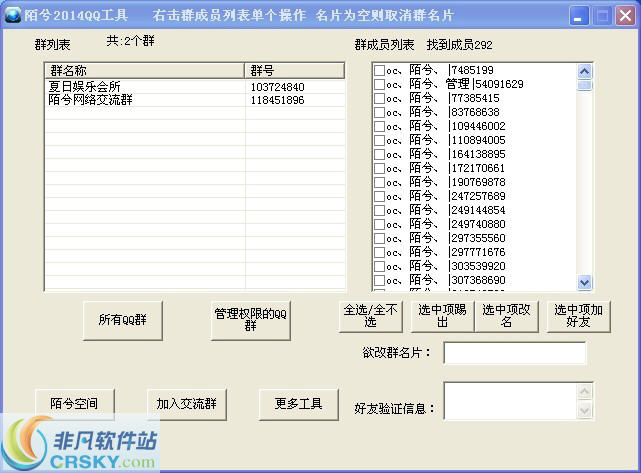This screenshot has width=641, height=473.
Task: Click group number 118451896
Action: (x=277, y=100)
